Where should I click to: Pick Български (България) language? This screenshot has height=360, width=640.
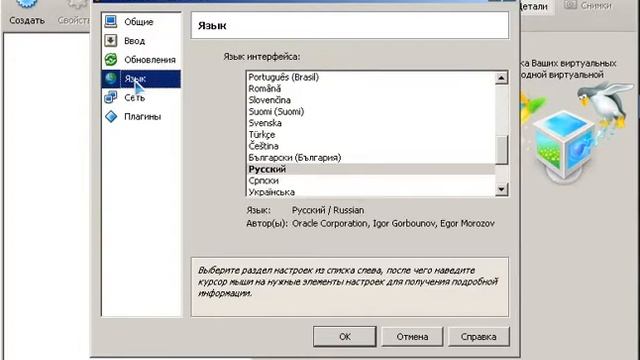371,158
